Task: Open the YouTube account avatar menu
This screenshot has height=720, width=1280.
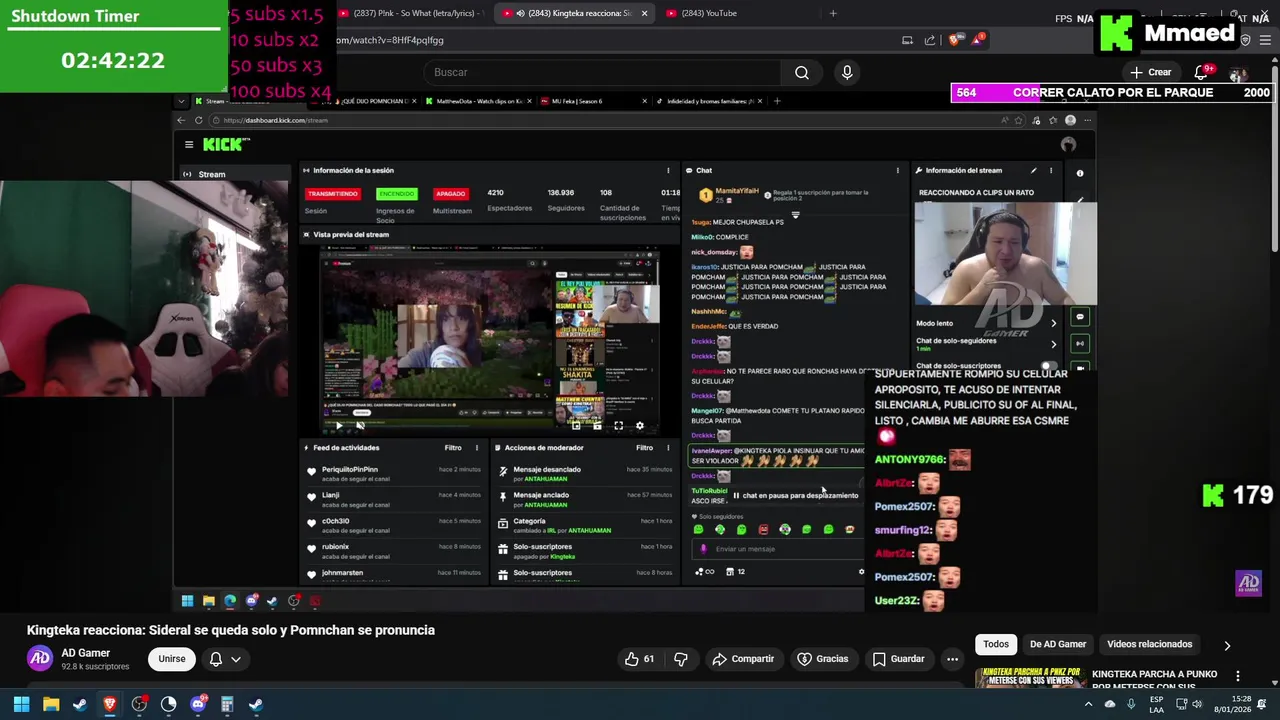Action: pyautogui.click(x=1238, y=73)
